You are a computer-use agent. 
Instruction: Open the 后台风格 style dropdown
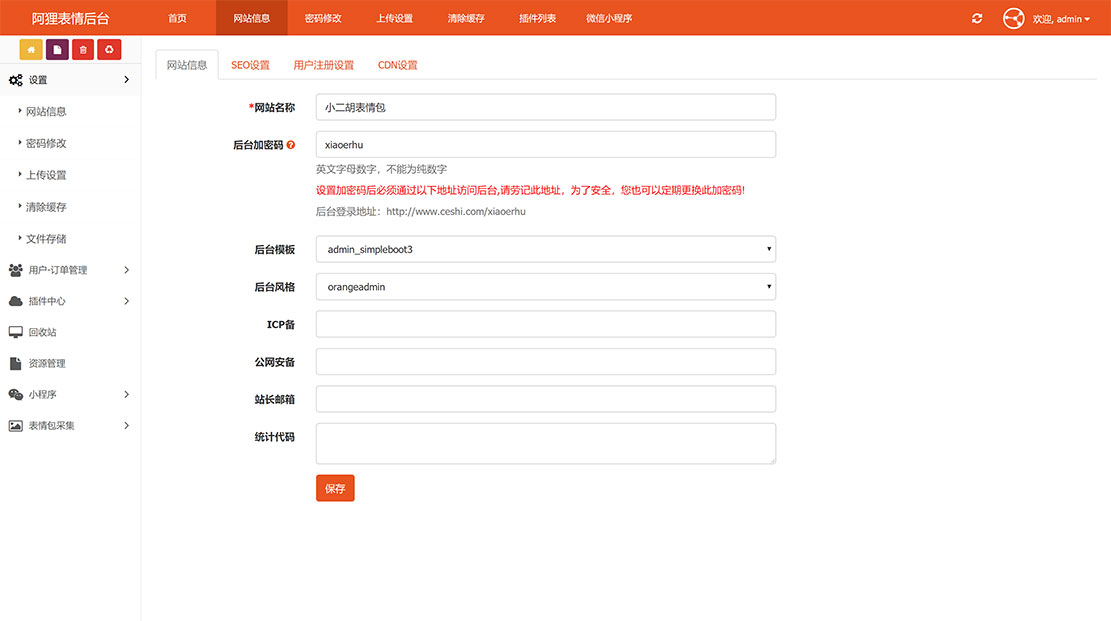pos(545,286)
